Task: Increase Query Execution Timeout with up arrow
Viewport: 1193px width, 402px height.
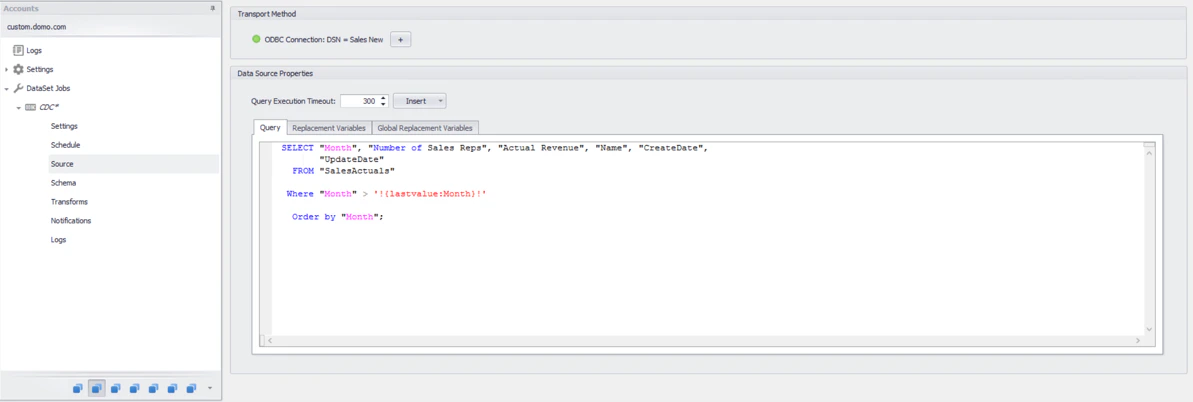Action: 383,97
